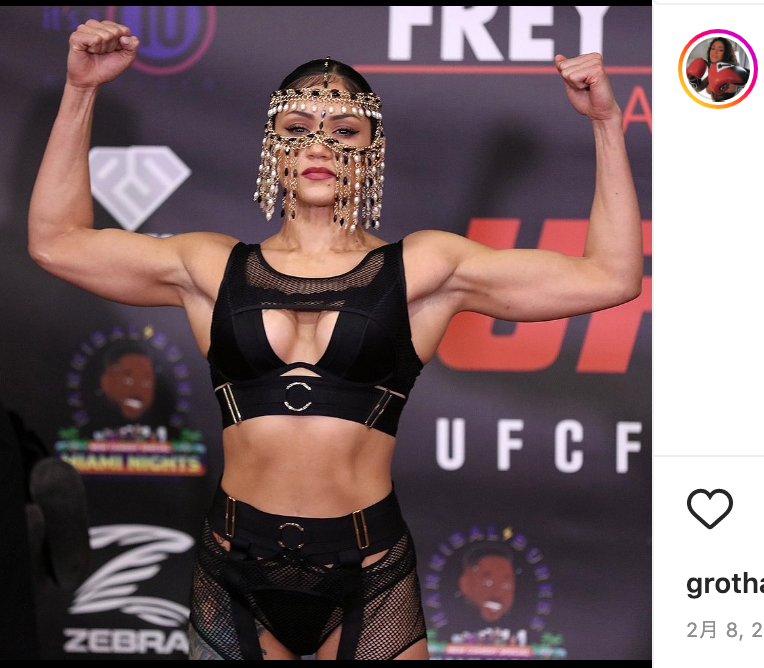This screenshot has width=764, height=668.
Task: Click the gold ring on the waistband
Action: (x=291, y=535)
